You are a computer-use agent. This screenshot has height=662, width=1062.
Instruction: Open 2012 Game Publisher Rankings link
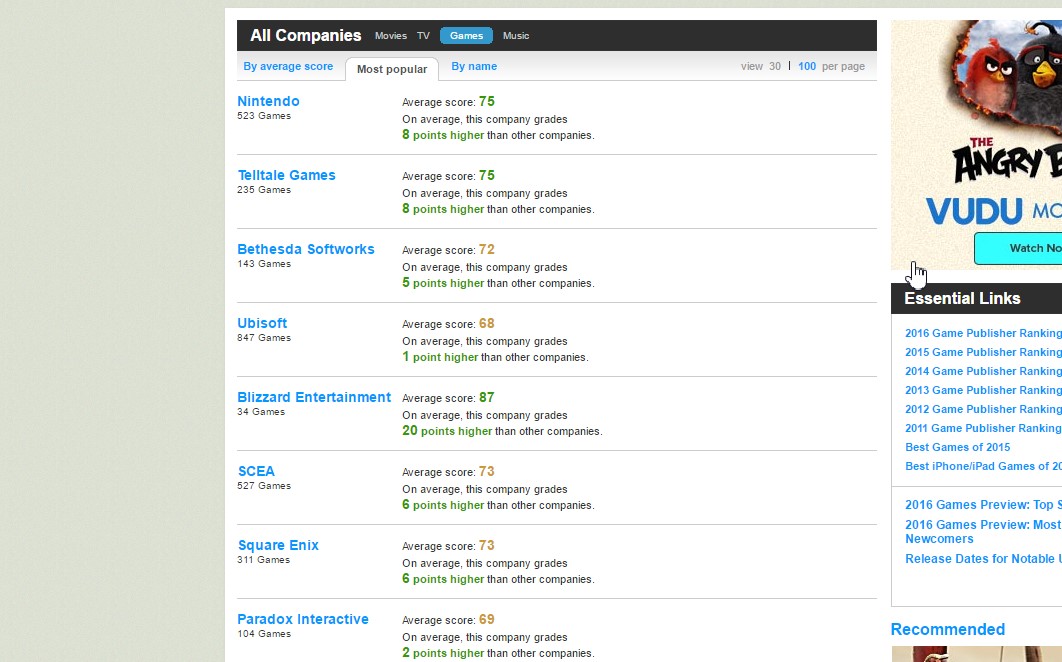(x=983, y=409)
